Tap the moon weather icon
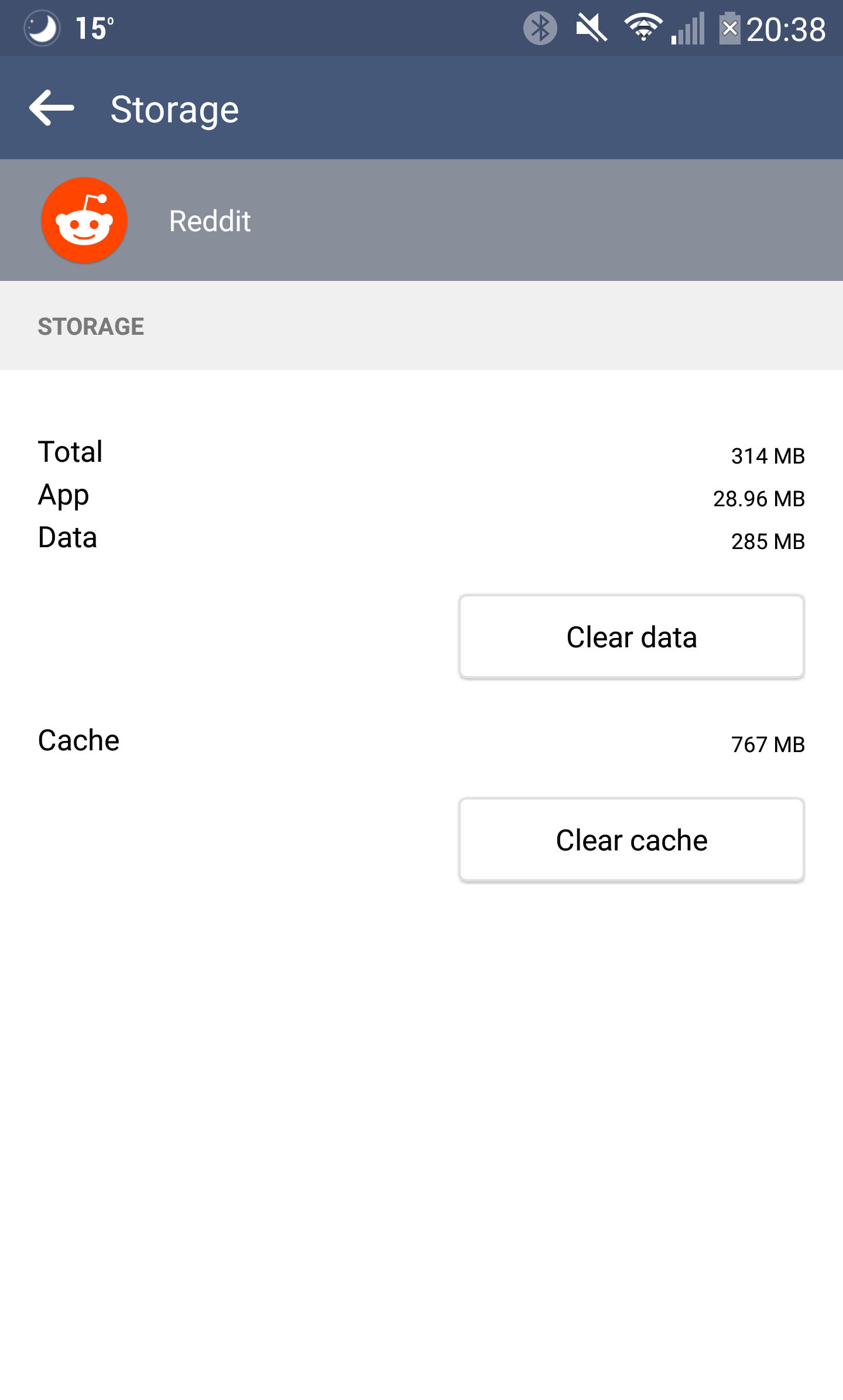The height and width of the screenshot is (1400, 843). 42,28
